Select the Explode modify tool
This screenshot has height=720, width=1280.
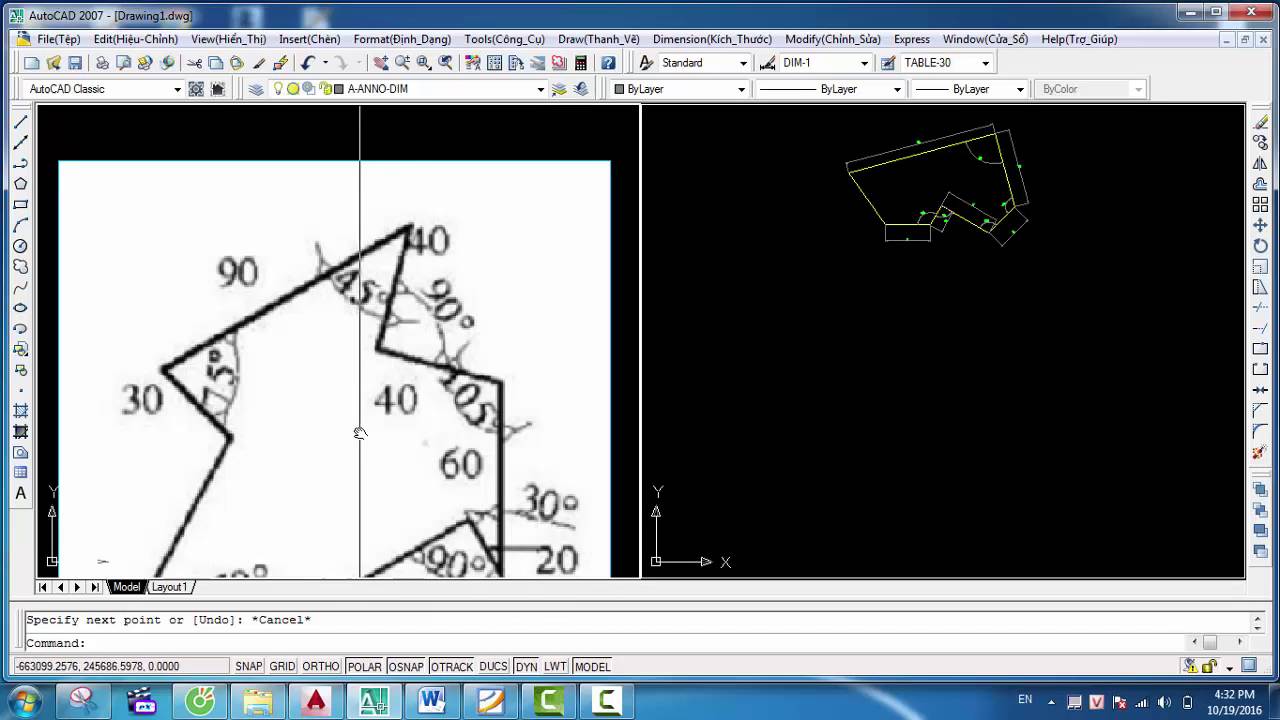[x=1260, y=453]
